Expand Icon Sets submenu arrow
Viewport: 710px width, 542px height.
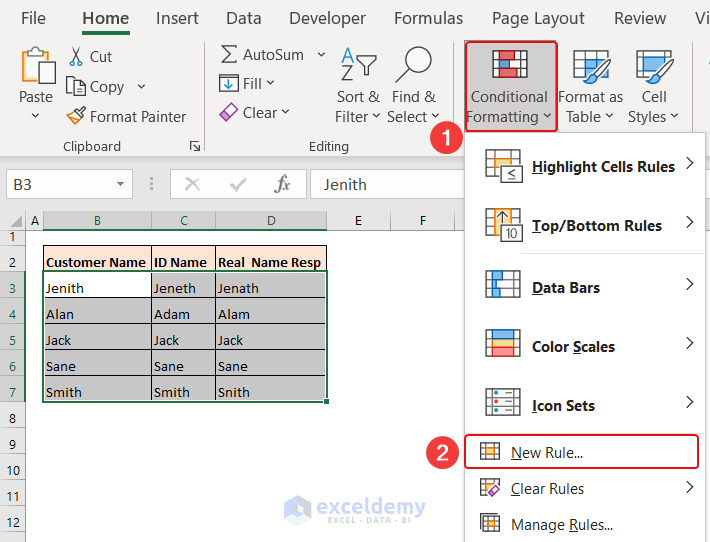pos(690,402)
